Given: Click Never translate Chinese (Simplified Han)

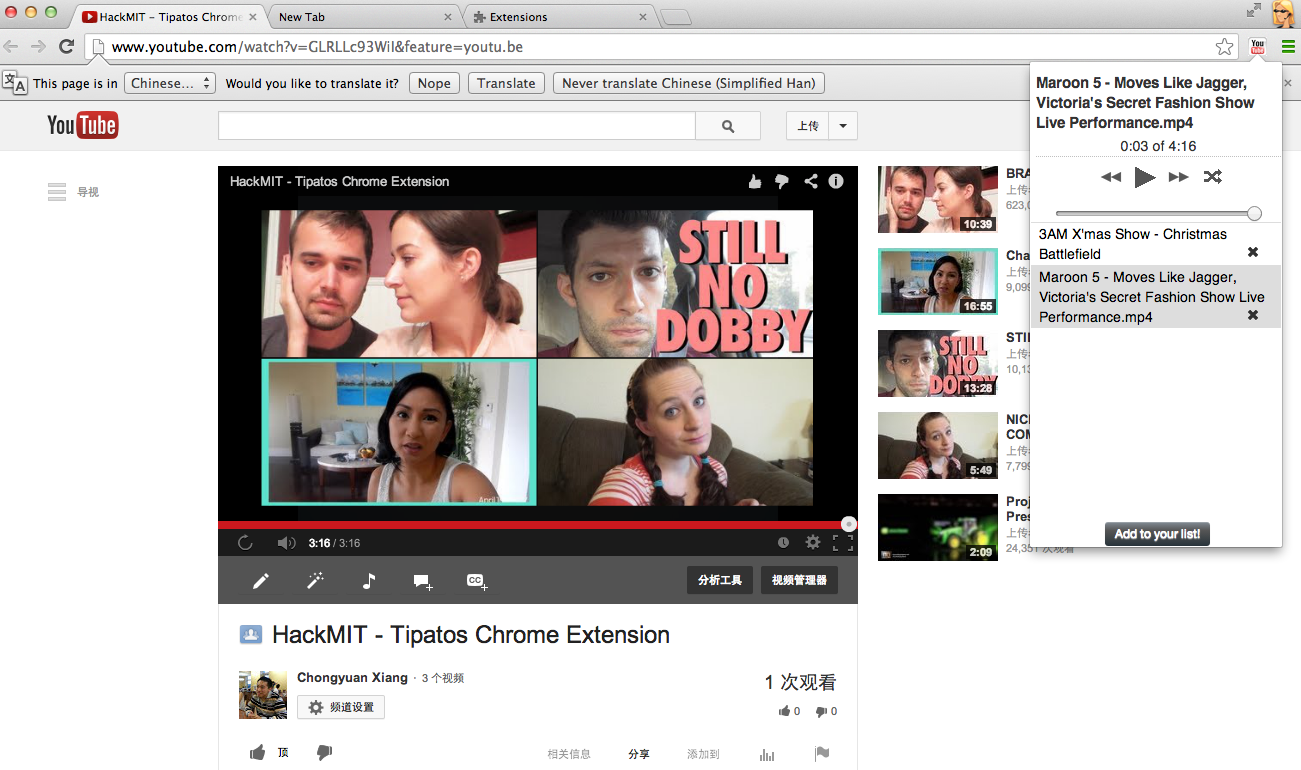Looking at the screenshot, I should click(688, 83).
